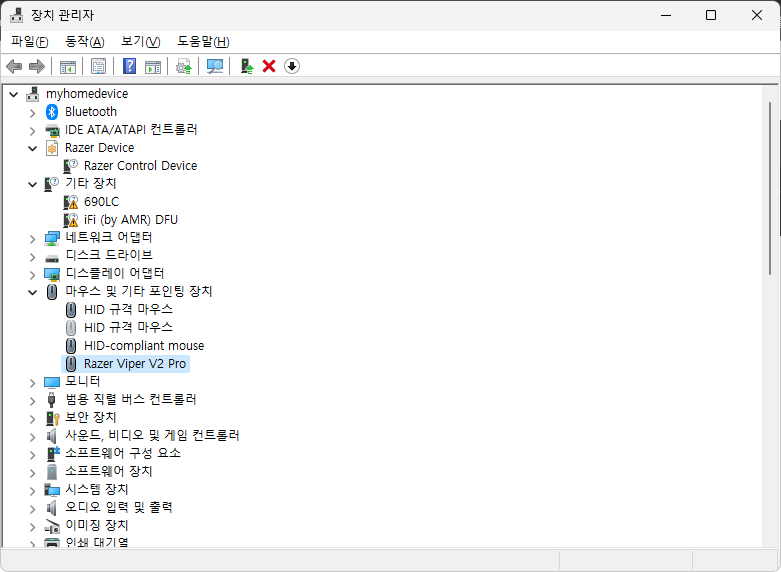Image resolution: width=781 pixels, height=572 pixels.
Task: Click the display adapter icon 디스플레이 어댑터
Action: coord(52,274)
